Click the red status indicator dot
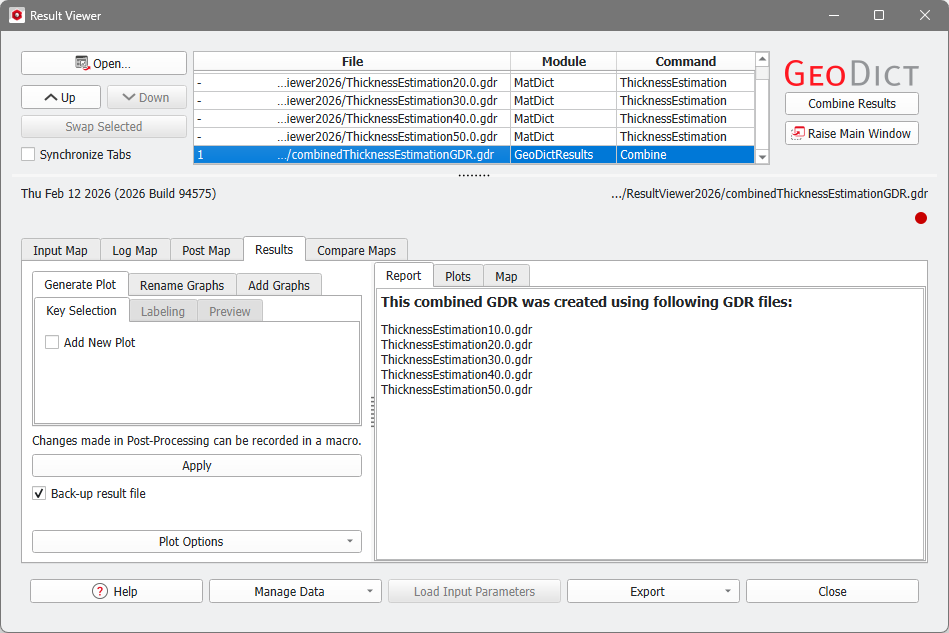Image resolution: width=949 pixels, height=633 pixels. (921, 217)
